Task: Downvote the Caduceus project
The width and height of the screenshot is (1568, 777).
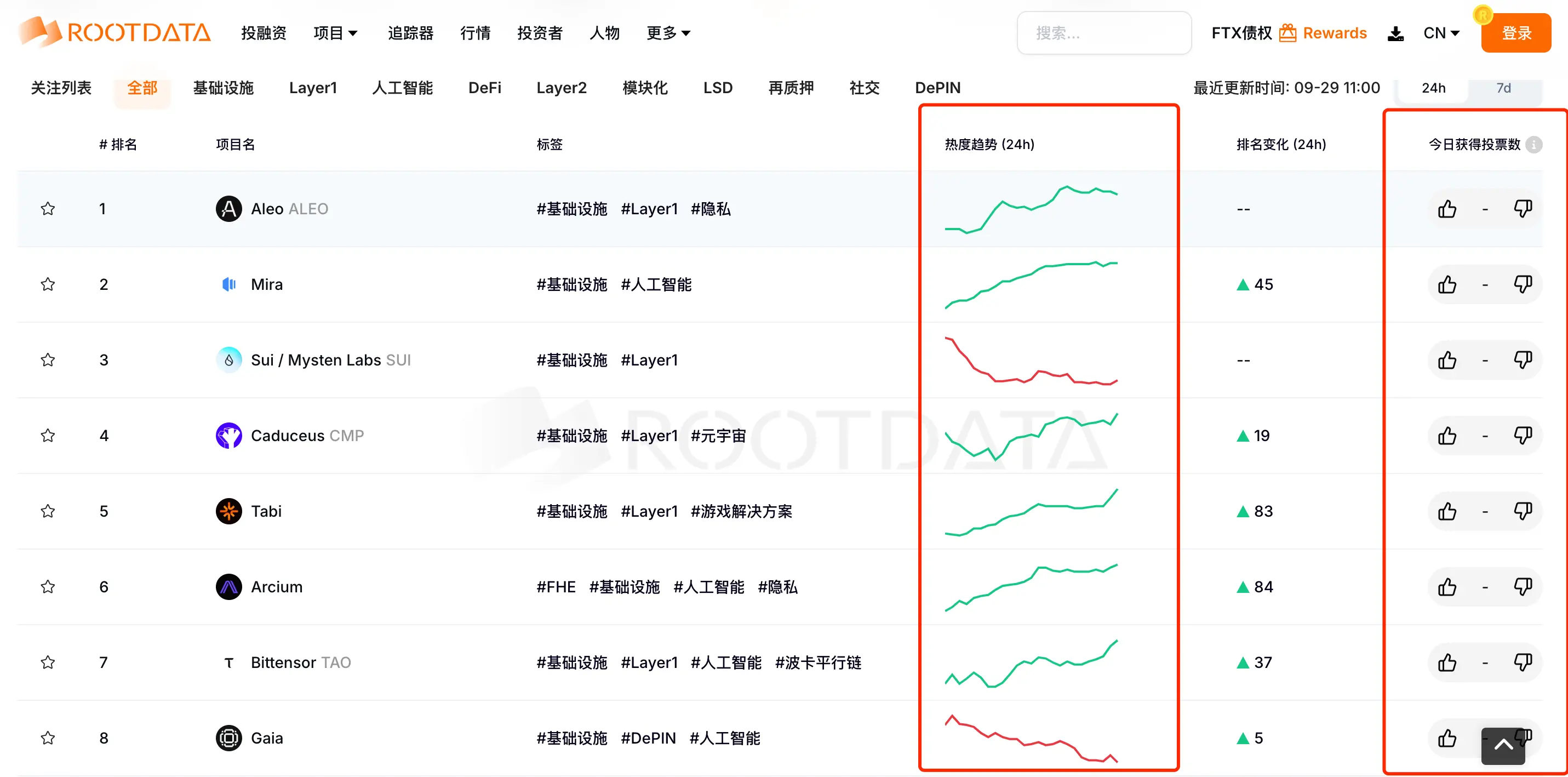Action: (1523, 436)
